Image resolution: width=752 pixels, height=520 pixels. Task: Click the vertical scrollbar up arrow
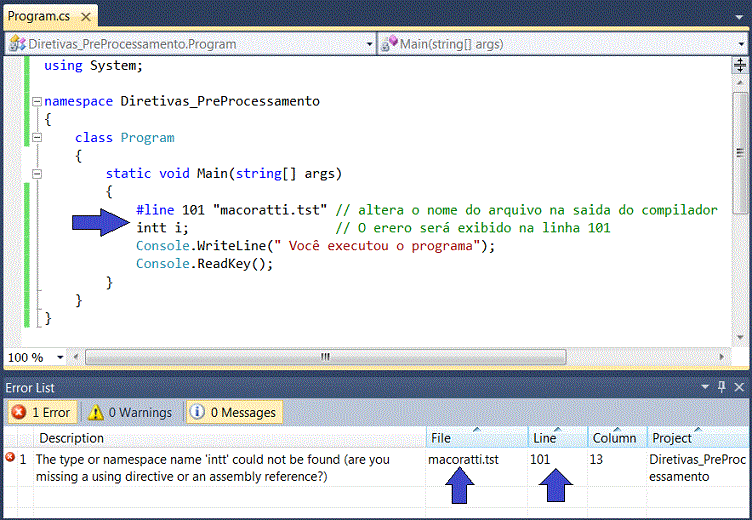(x=740, y=83)
